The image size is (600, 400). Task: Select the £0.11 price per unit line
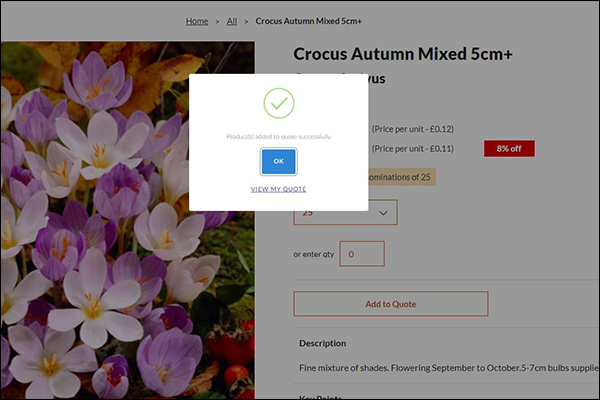(x=412, y=149)
